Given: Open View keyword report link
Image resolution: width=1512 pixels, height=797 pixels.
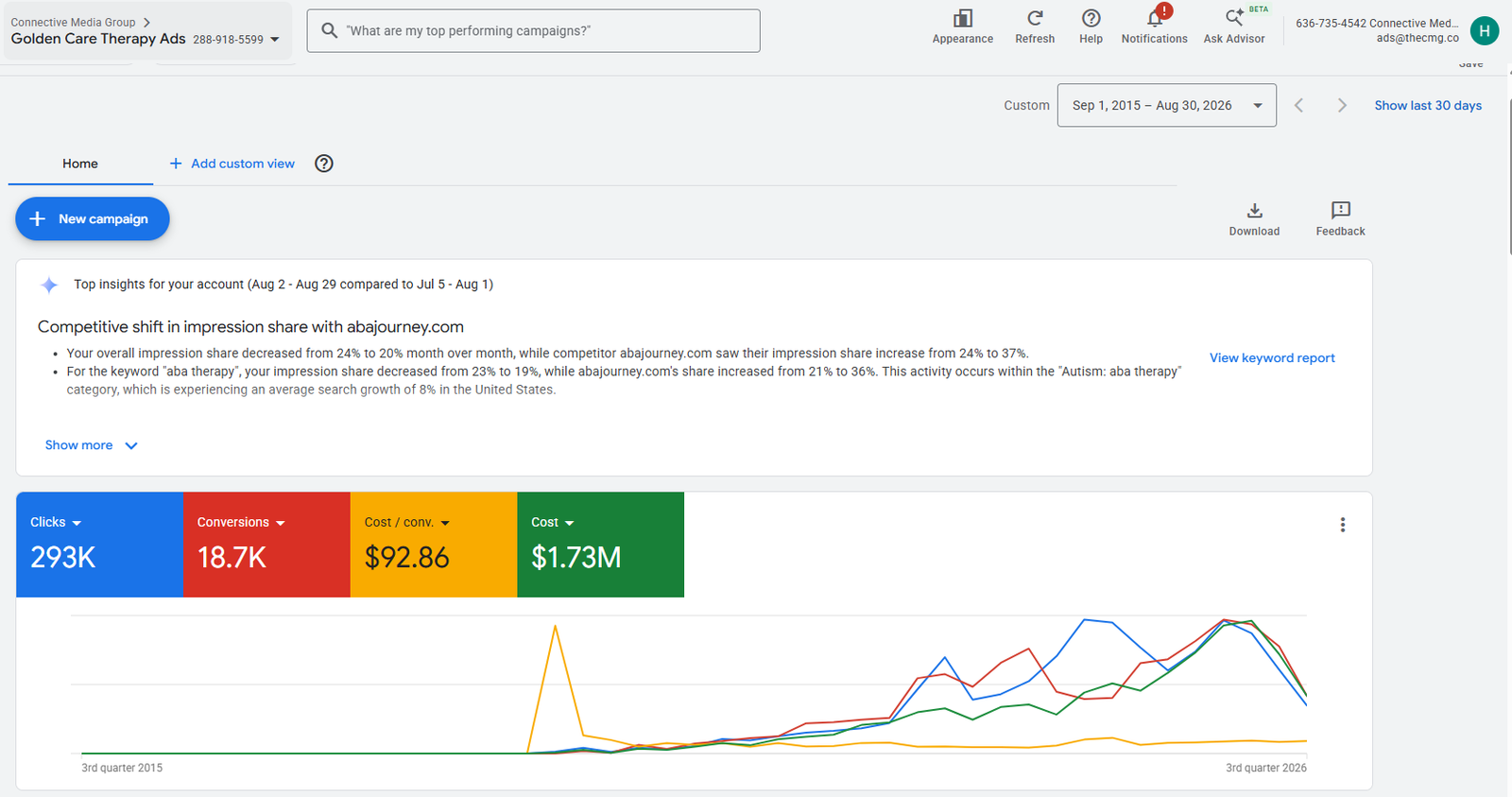Looking at the screenshot, I should click(1272, 357).
